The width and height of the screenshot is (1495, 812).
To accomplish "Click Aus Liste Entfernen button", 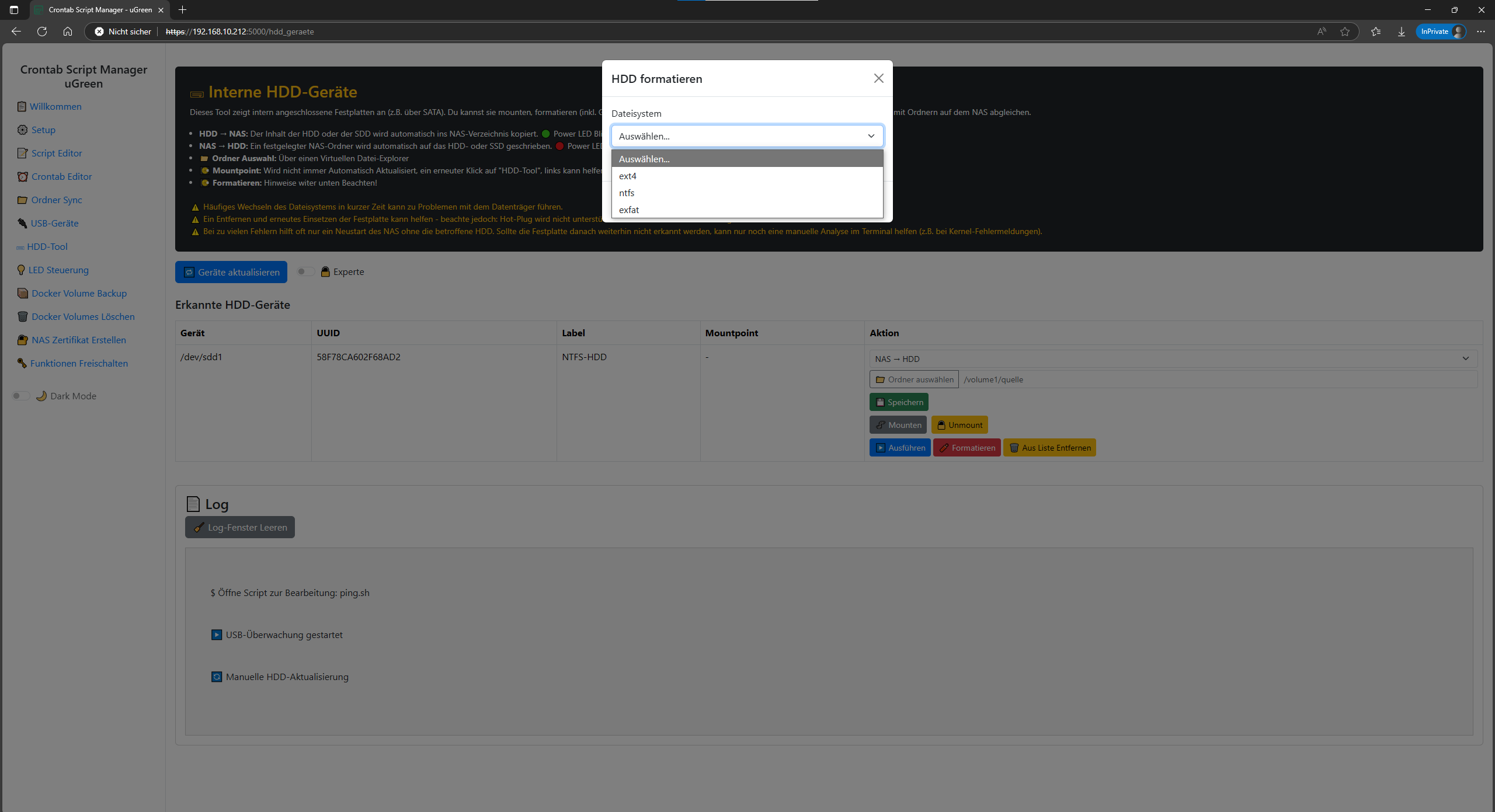I will pos(1049,448).
